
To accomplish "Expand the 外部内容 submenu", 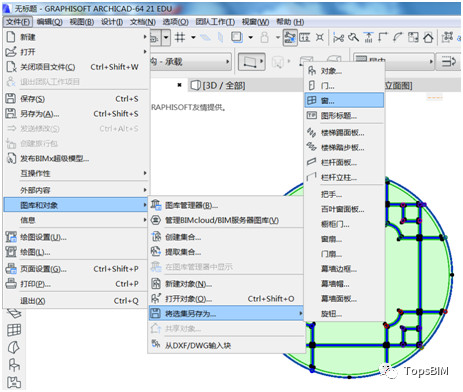I will coord(76,190).
